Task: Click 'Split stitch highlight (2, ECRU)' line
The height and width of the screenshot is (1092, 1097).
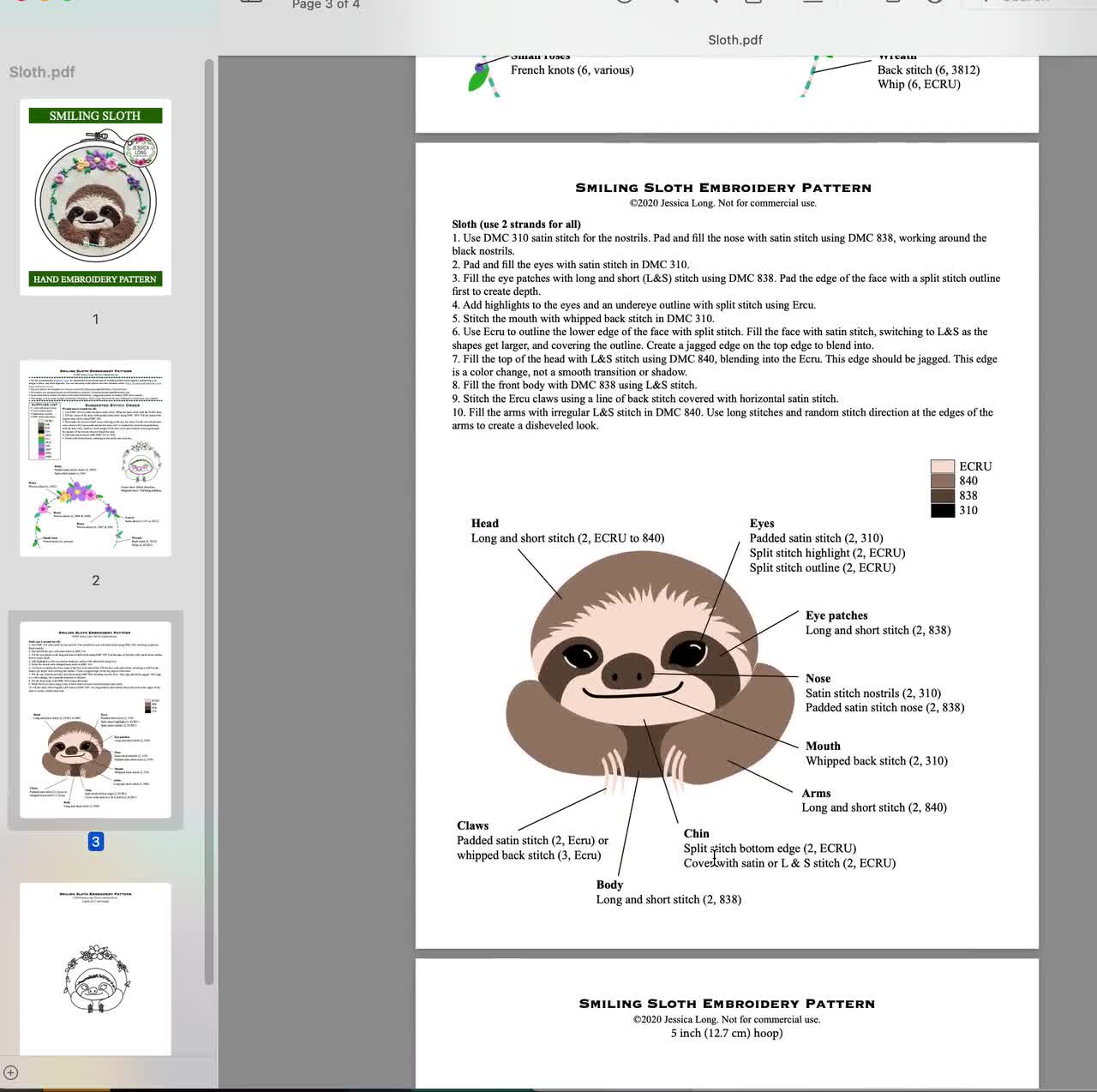Action: (827, 553)
